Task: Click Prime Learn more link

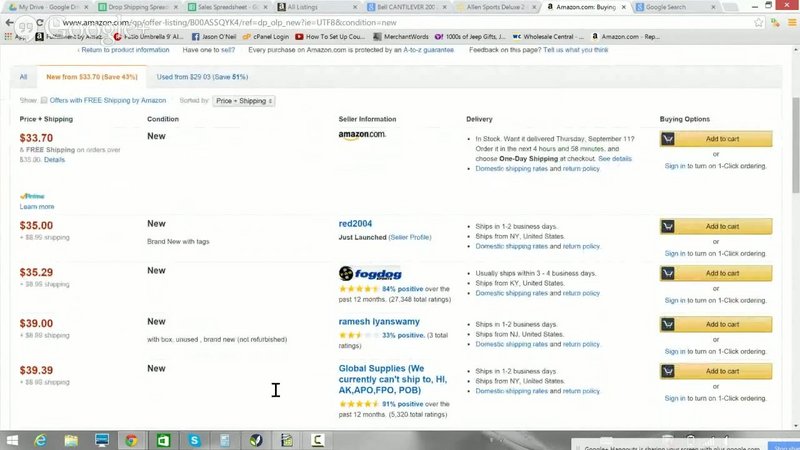Action: [x=37, y=207]
